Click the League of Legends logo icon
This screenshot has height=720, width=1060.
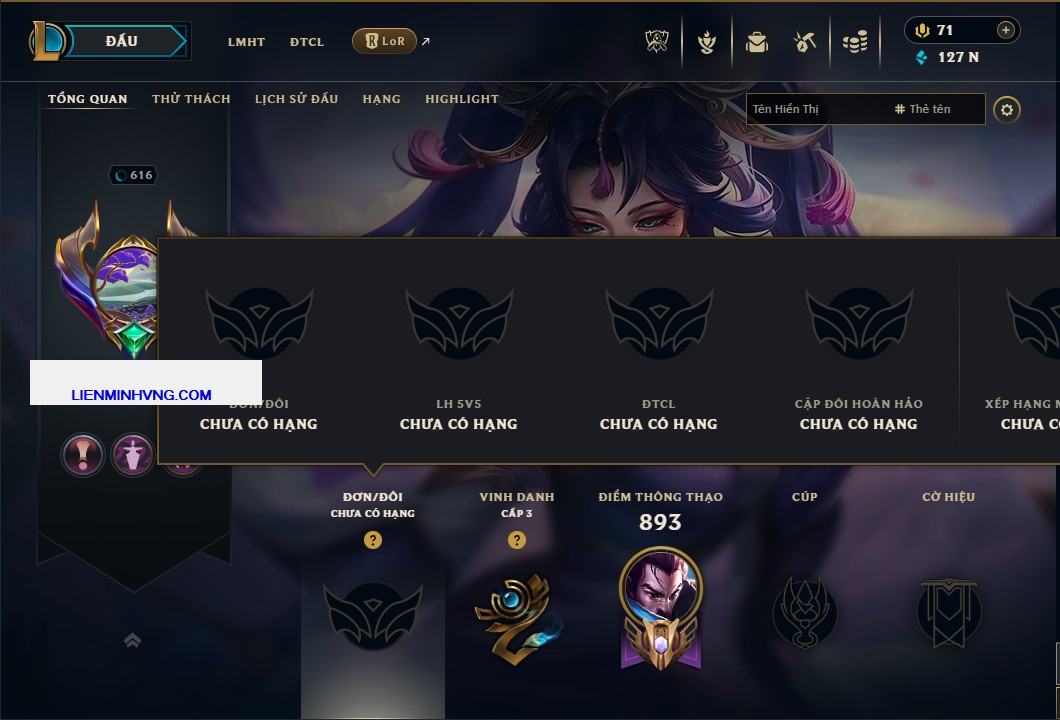pyautogui.click(x=47, y=41)
